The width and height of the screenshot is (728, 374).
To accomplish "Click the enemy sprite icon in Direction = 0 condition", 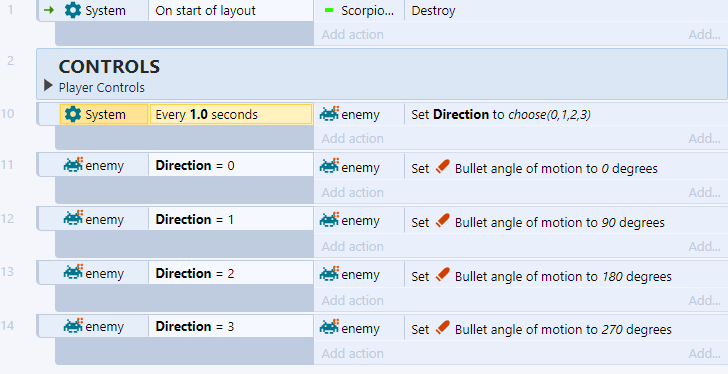I will click(x=73, y=165).
